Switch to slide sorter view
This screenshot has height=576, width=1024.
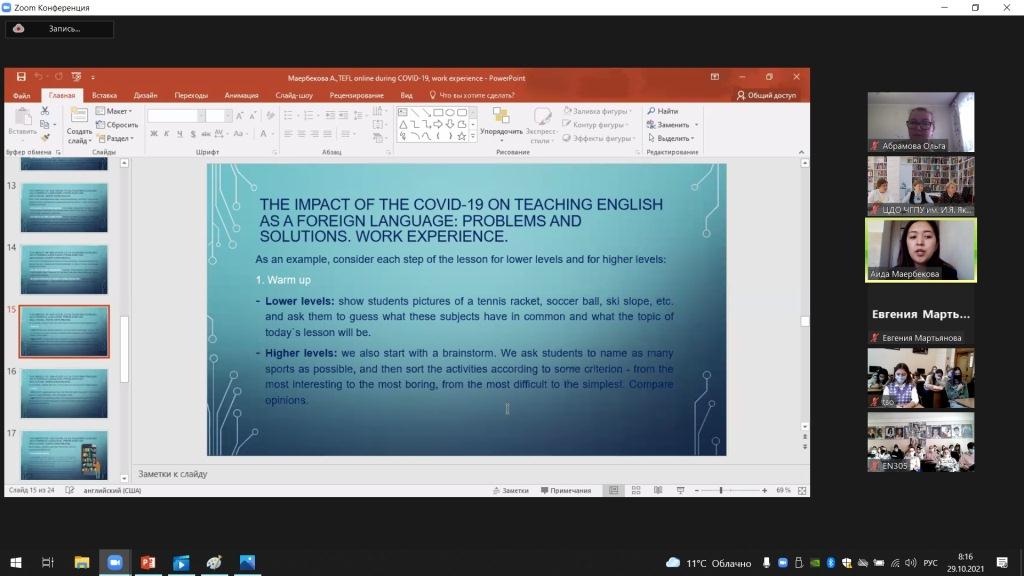coord(635,490)
